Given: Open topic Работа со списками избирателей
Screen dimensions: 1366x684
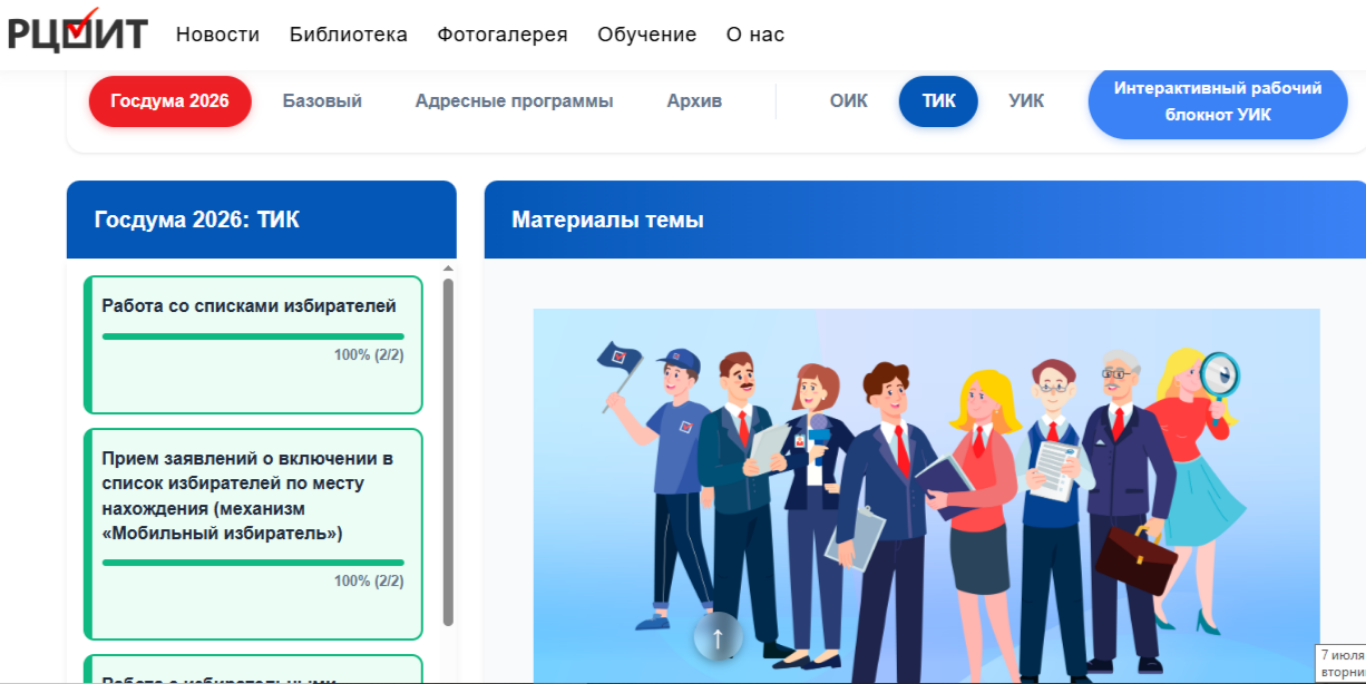Looking at the screenshot, I should 253,345.
